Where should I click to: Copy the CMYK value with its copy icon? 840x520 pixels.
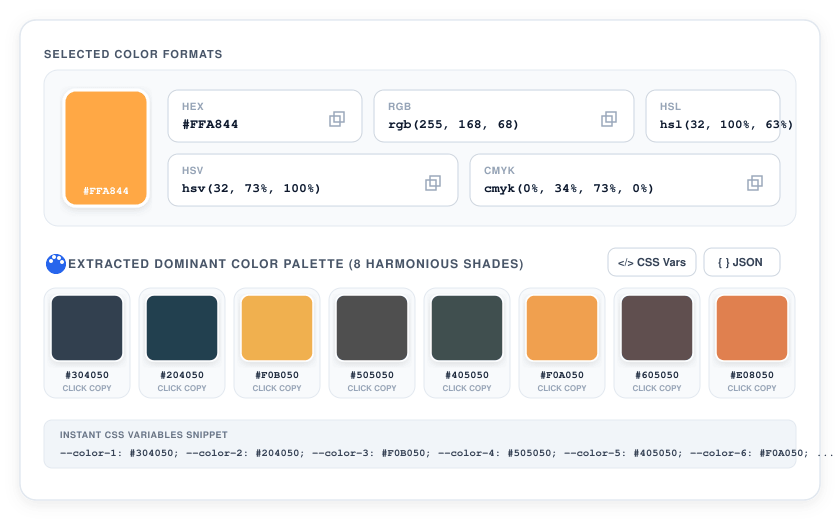pyautogui.click(x=755, y=183)
